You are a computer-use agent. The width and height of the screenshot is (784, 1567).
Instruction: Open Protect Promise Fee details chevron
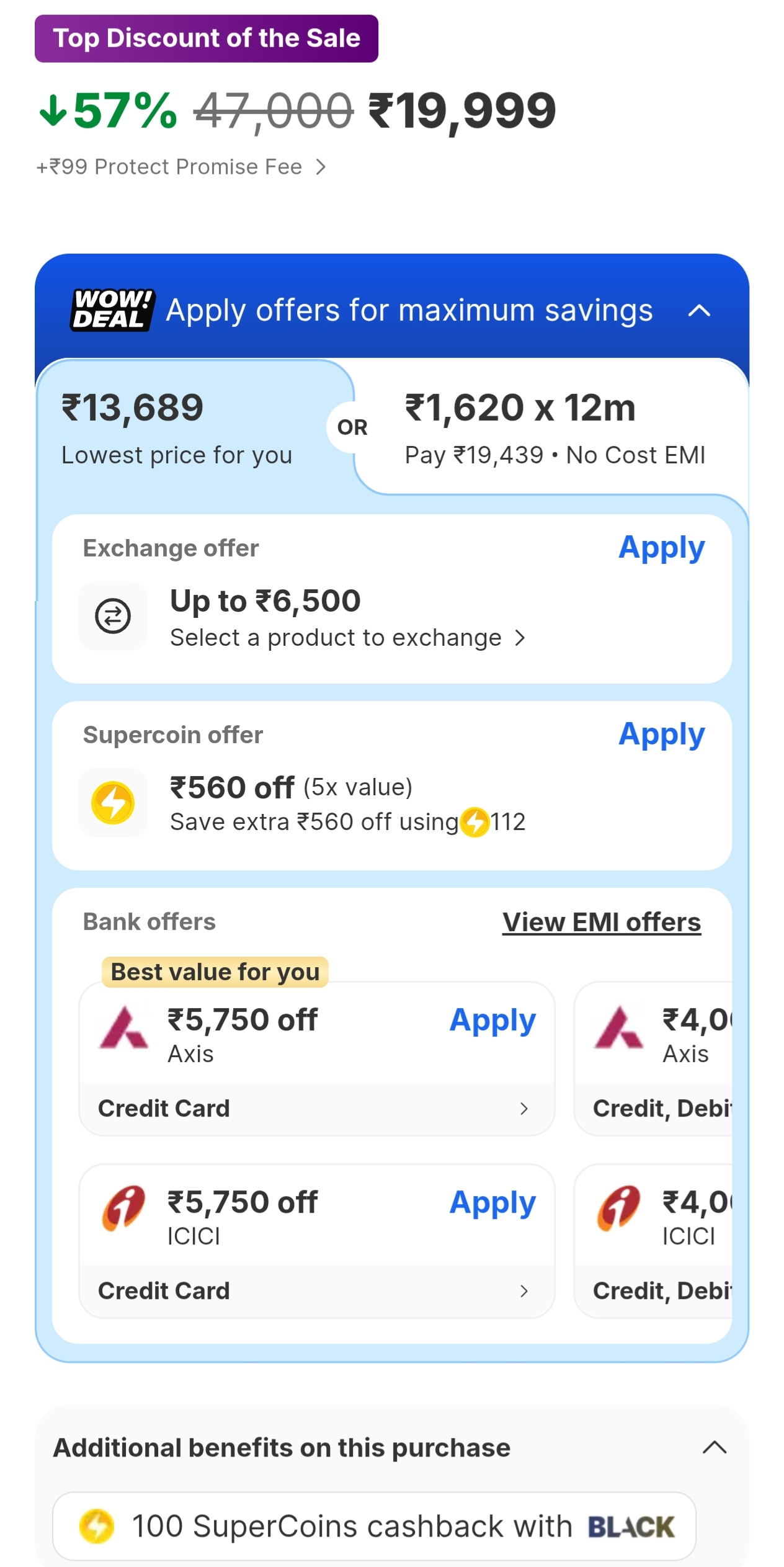[x=320, y=167]
